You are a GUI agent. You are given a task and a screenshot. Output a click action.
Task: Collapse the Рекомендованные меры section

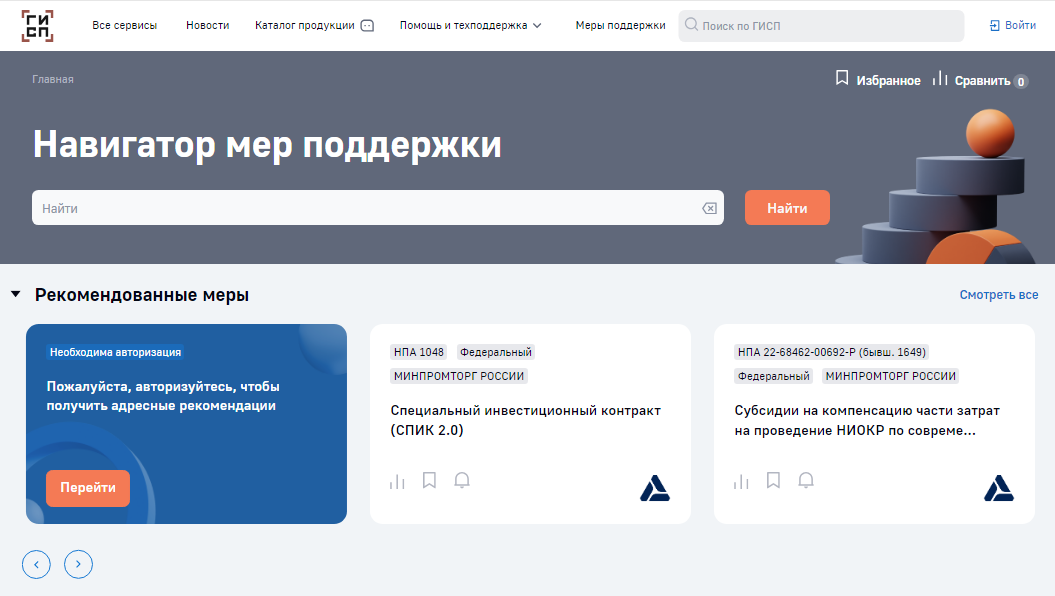[14, 294]
